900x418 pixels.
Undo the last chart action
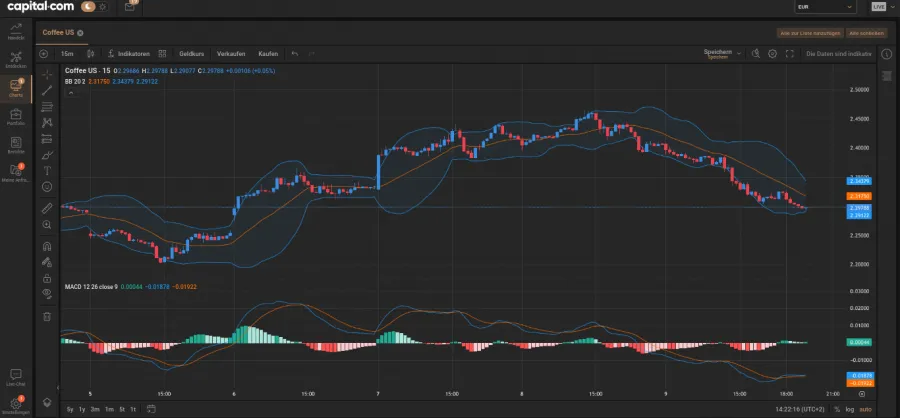(x=294, y=53)
